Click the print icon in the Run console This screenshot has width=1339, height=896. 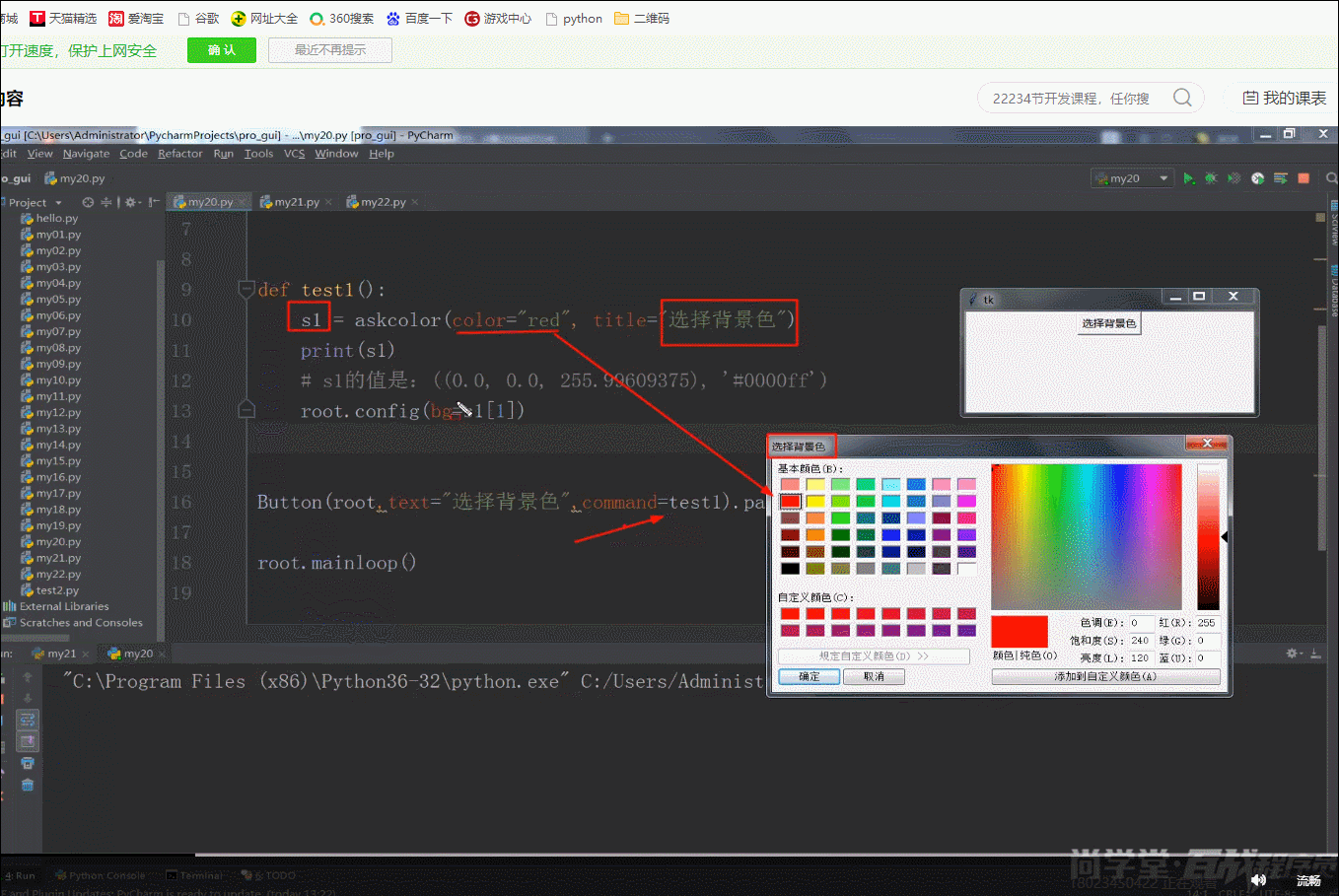(28, 763)
